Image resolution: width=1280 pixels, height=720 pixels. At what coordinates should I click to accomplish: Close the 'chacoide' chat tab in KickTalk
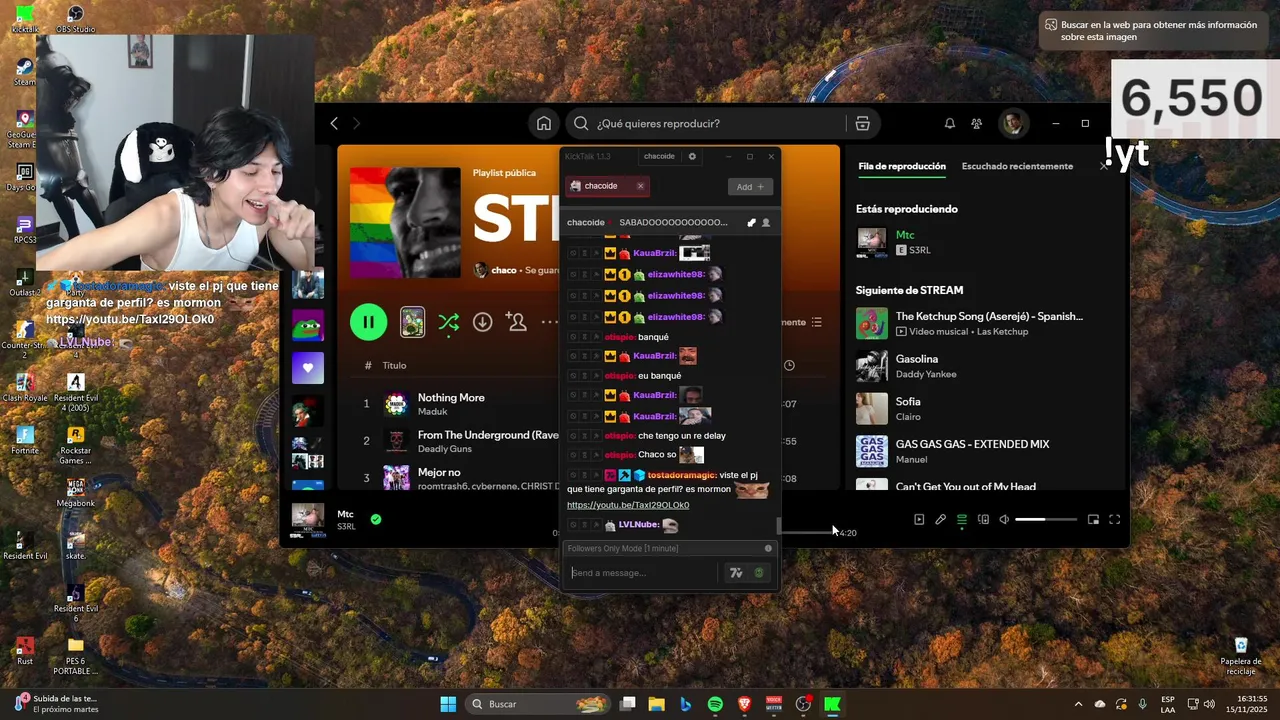pyautogui.click(x=640, y=186)
